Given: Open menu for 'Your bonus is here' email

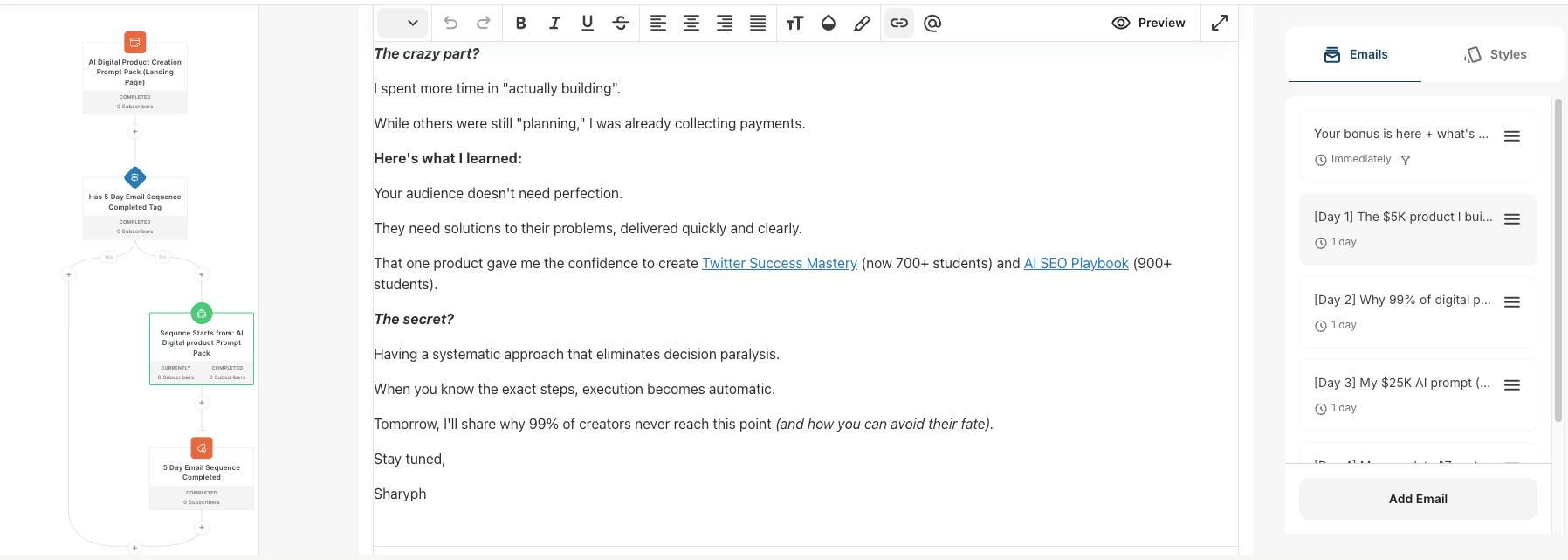Looking at the screenshot, I should (x=1512, y=136).
